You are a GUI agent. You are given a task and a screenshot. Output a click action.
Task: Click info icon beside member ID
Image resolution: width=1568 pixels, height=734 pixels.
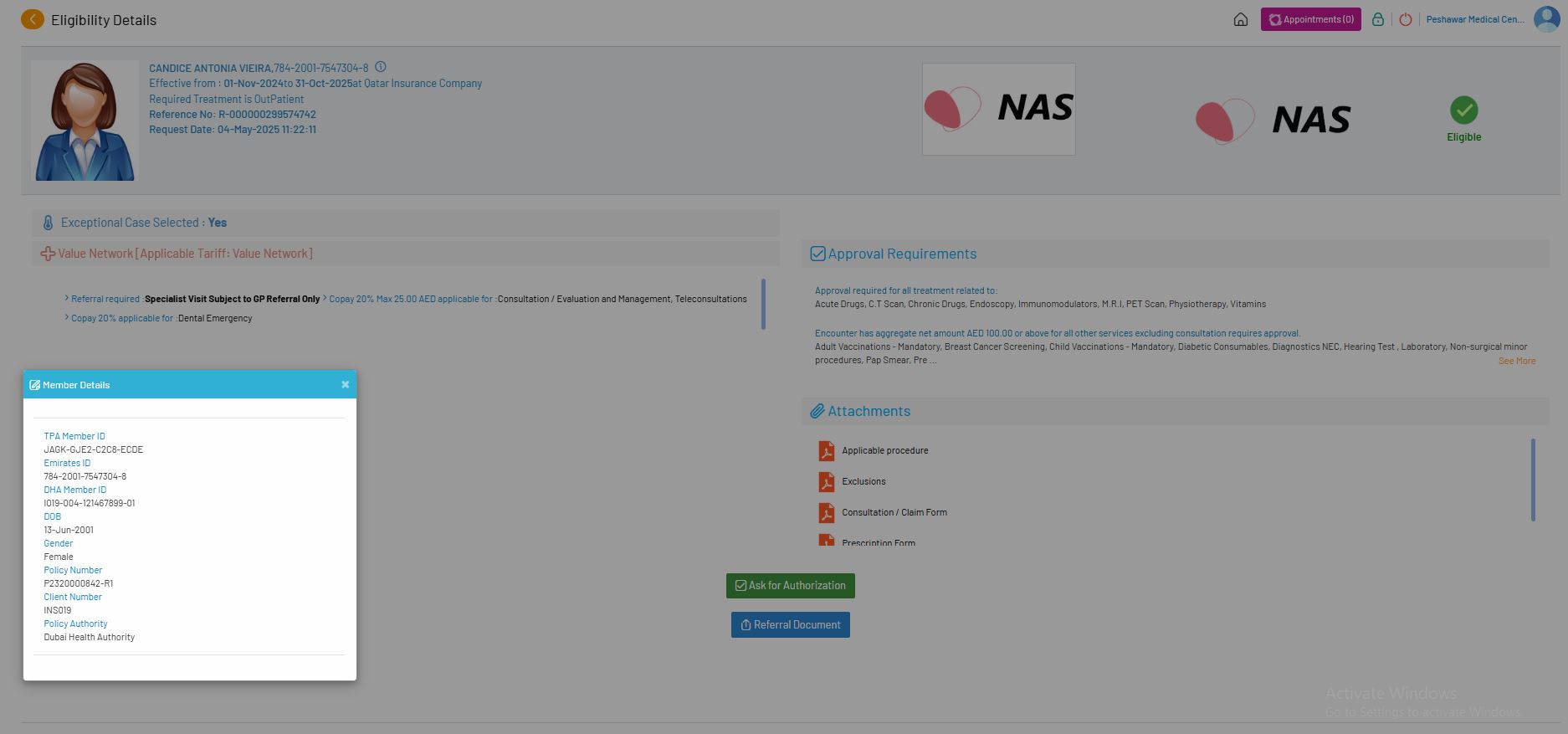(x=381, y=67)
